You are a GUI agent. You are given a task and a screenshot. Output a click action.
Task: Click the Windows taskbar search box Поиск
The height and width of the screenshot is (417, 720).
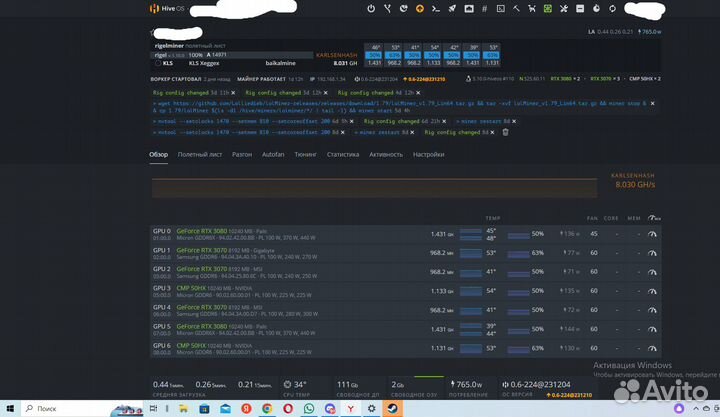[x=83, y=408]
